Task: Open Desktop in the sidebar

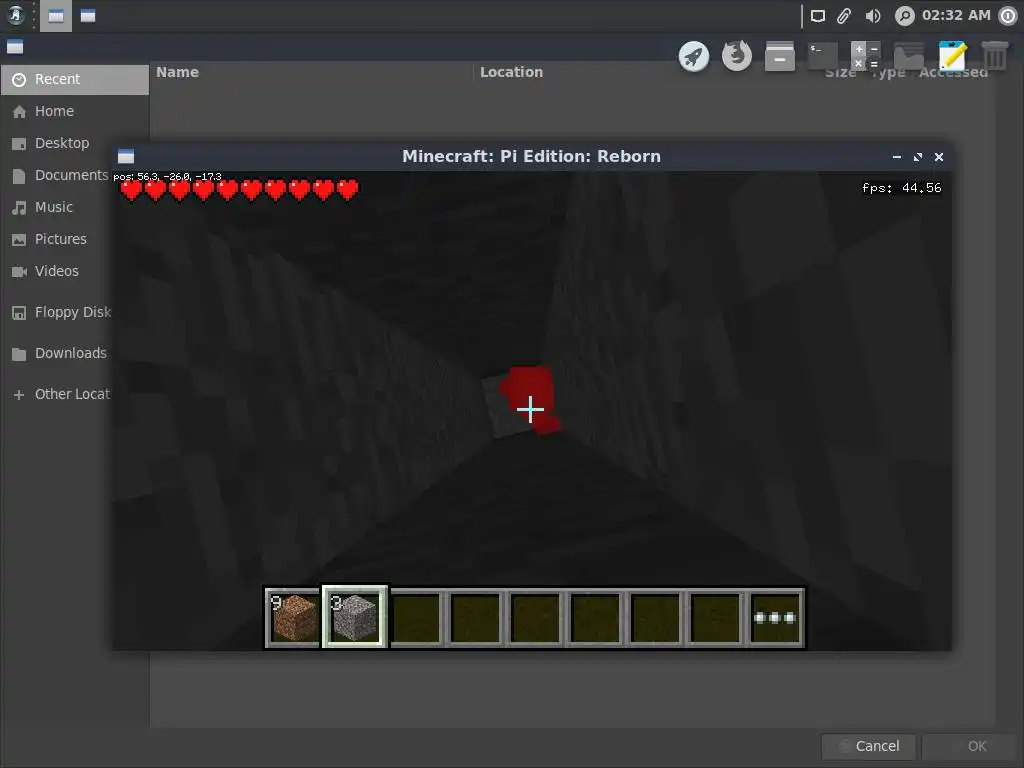Action: (x=57, y=143)
